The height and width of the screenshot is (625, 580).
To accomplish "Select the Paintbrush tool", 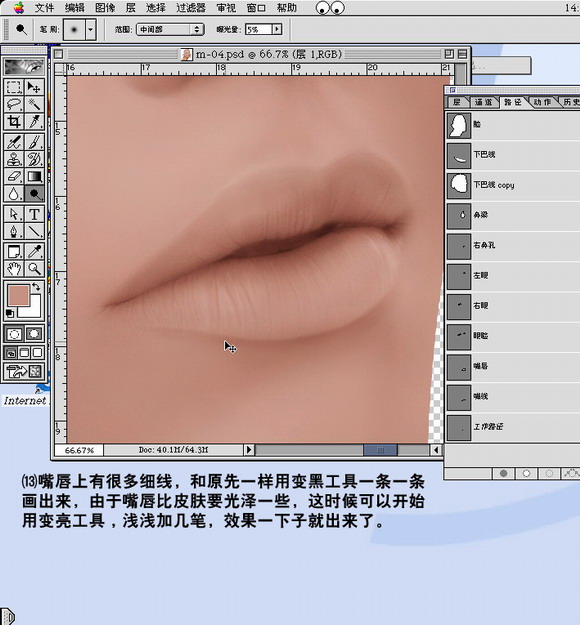I will point(34,142).
